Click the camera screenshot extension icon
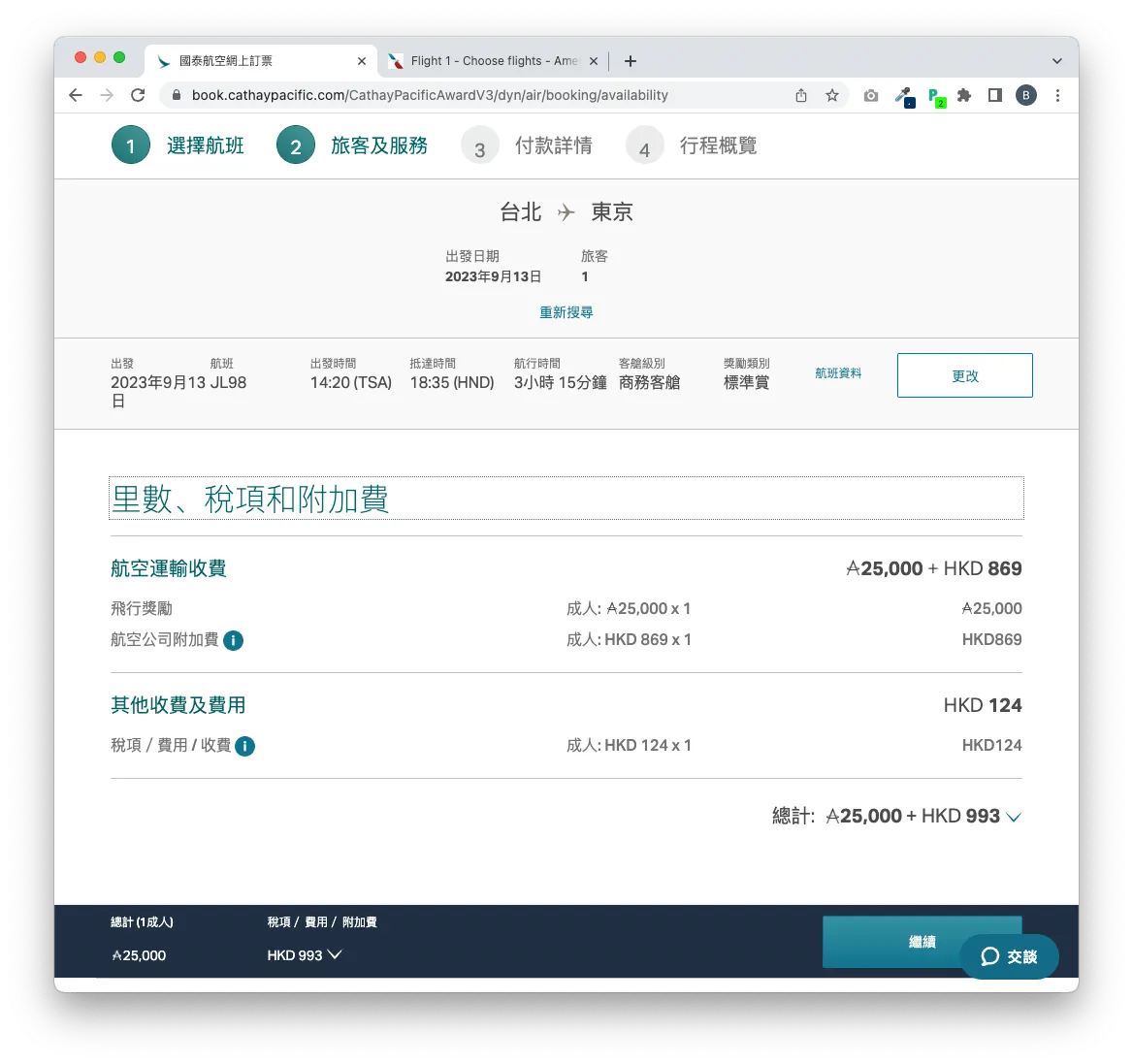This screenshot has height=1064, width=1133. click(x=871, y=95)
